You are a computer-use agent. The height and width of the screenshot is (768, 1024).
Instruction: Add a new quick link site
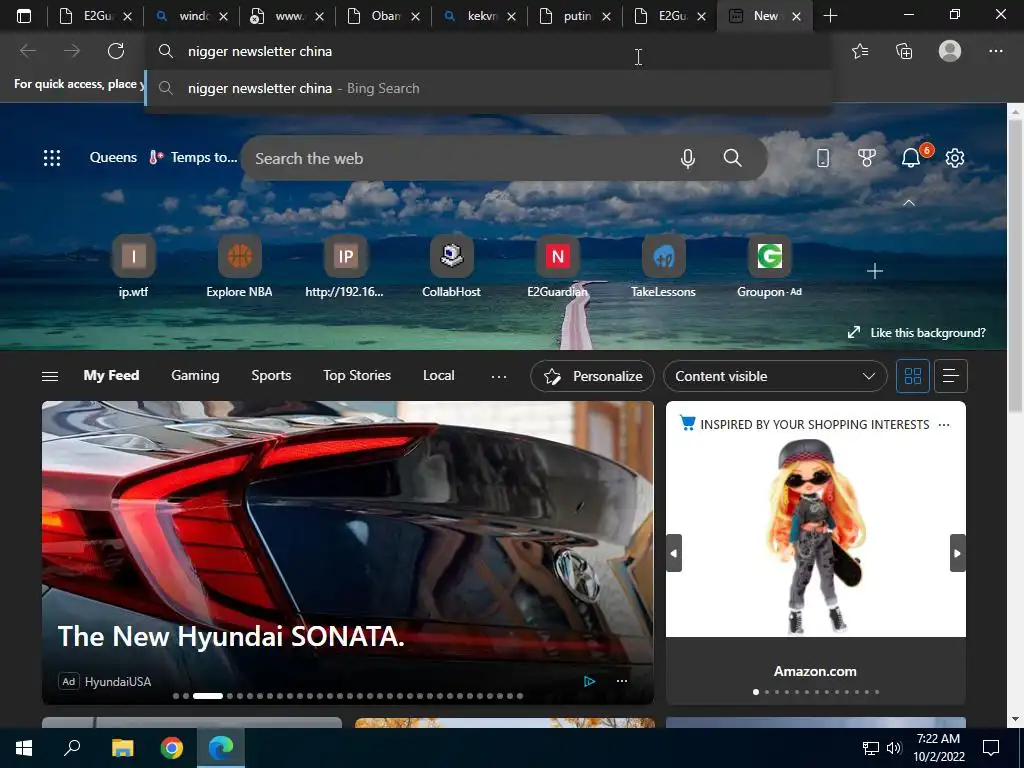(874, 271)
